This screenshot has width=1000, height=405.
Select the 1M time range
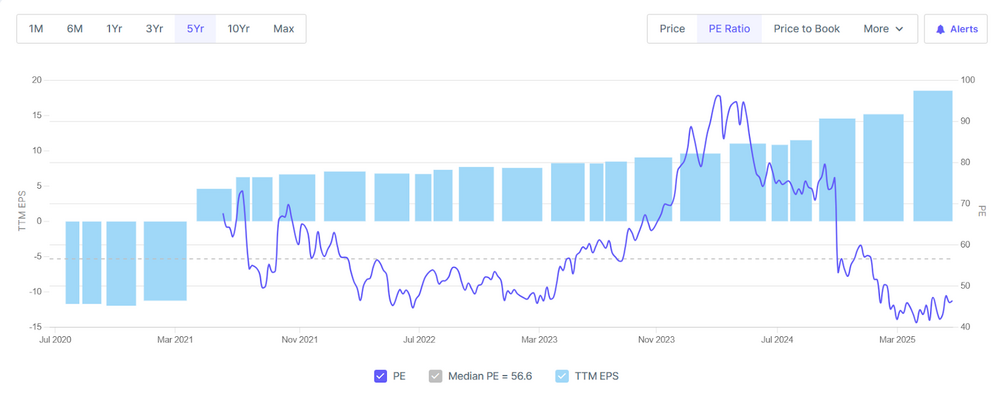click(x=36, y=29)
